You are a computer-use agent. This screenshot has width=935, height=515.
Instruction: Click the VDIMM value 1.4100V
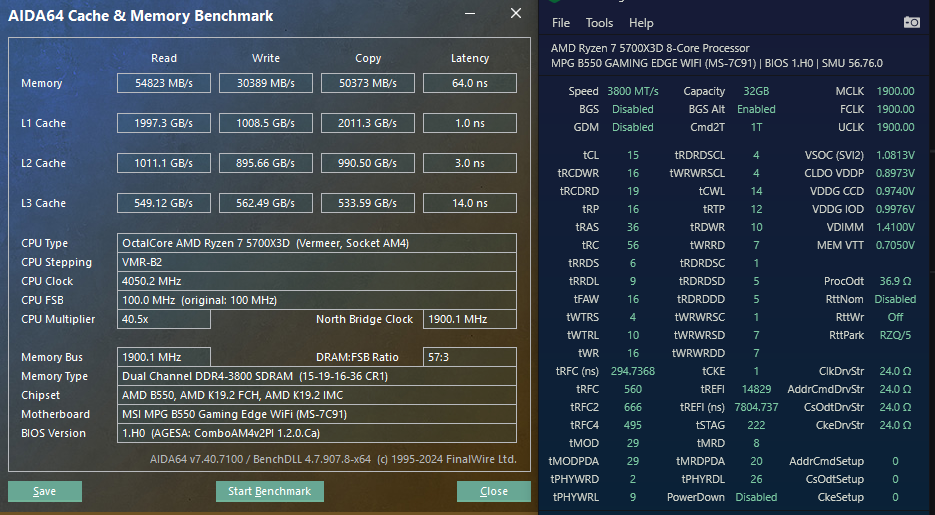[x=895, y=227]
